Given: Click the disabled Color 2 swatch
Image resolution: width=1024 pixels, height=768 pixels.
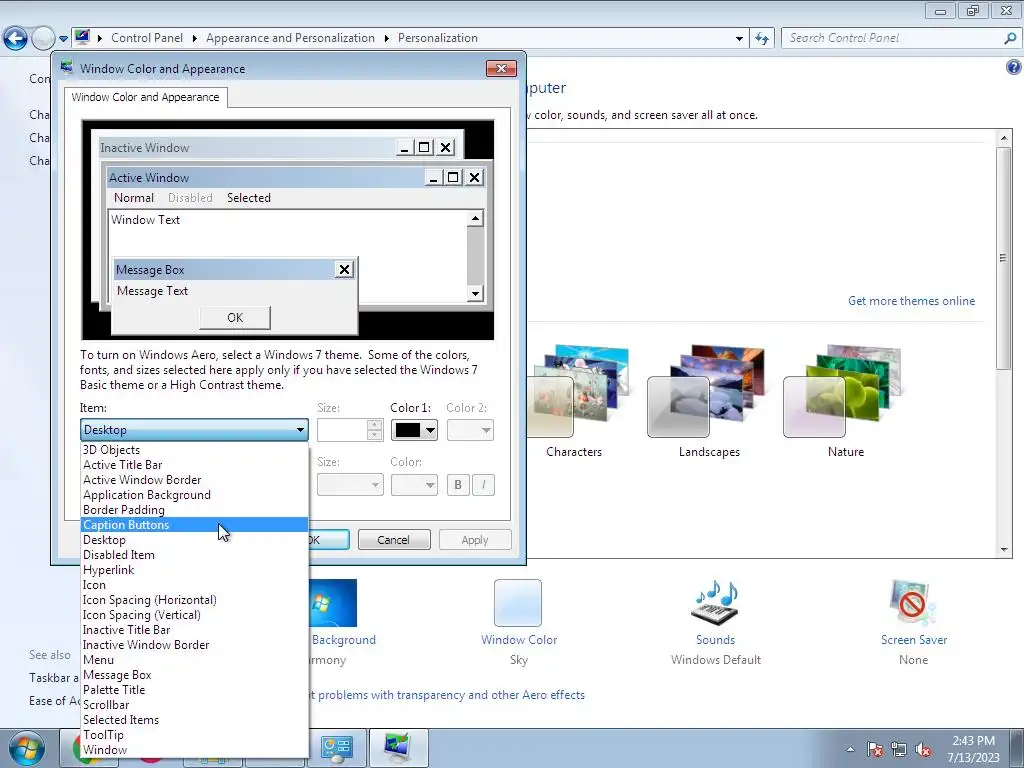Looking at the screenshot, I should tap(470, 430).
